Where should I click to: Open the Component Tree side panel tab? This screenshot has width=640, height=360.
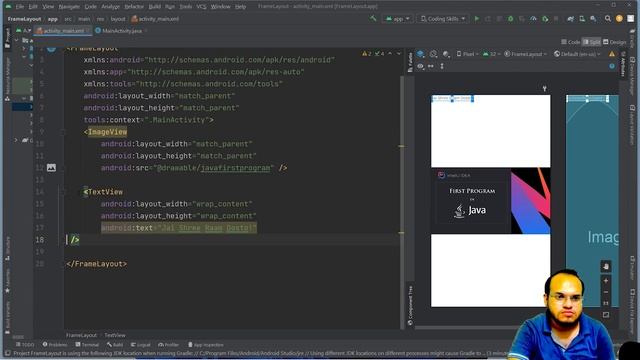click(x=411, y=305)
